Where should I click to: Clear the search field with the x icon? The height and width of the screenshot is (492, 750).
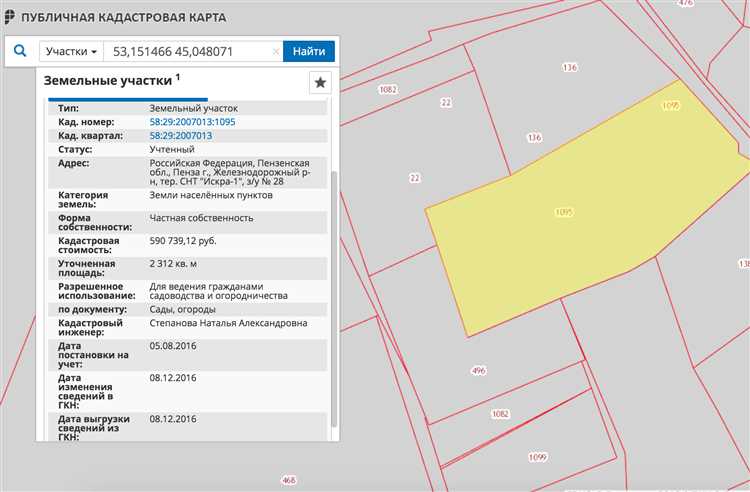tap(276, 52)
